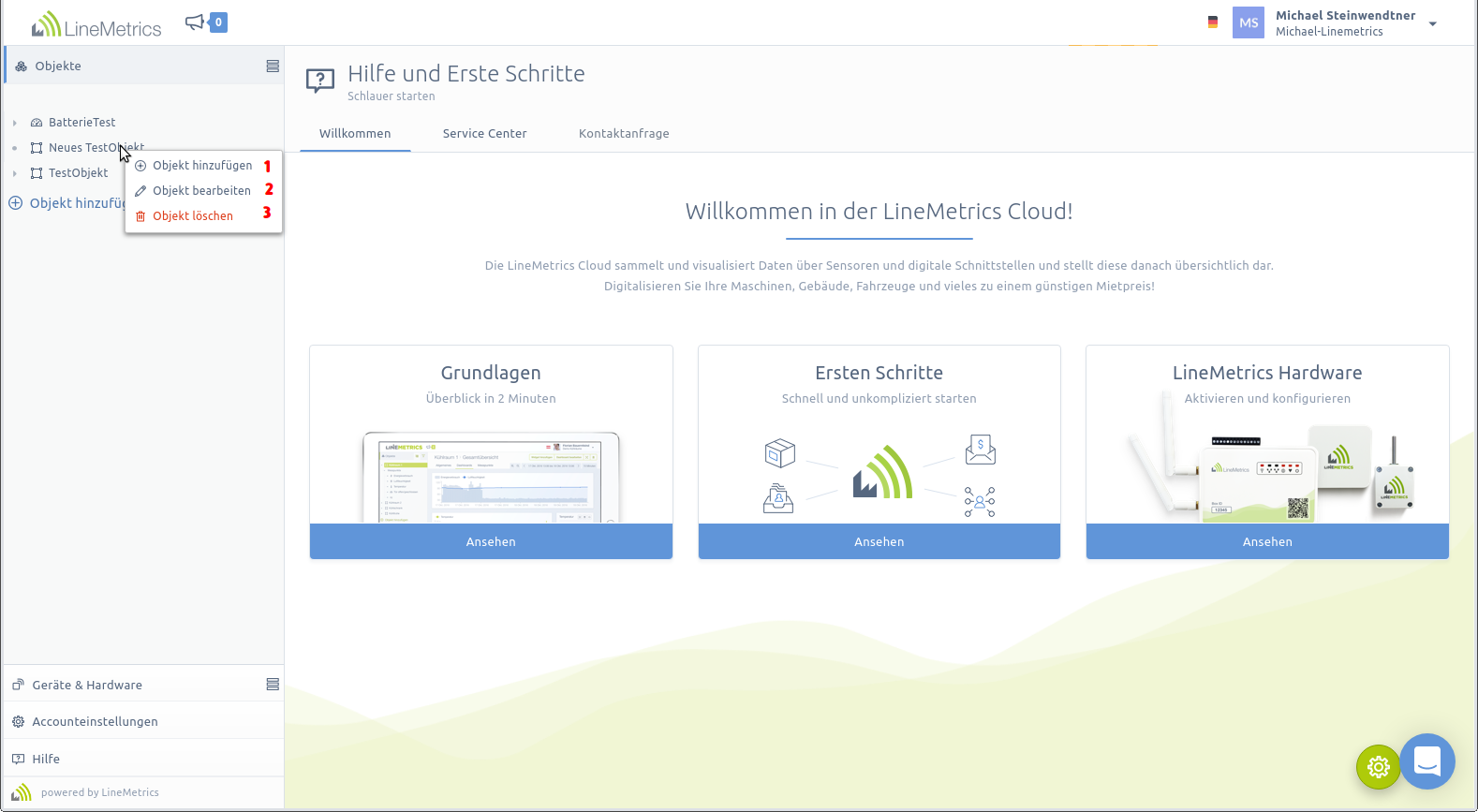1478x812 pixels.
Task: Open the blue chat widget button
Action: [1427, 760]
